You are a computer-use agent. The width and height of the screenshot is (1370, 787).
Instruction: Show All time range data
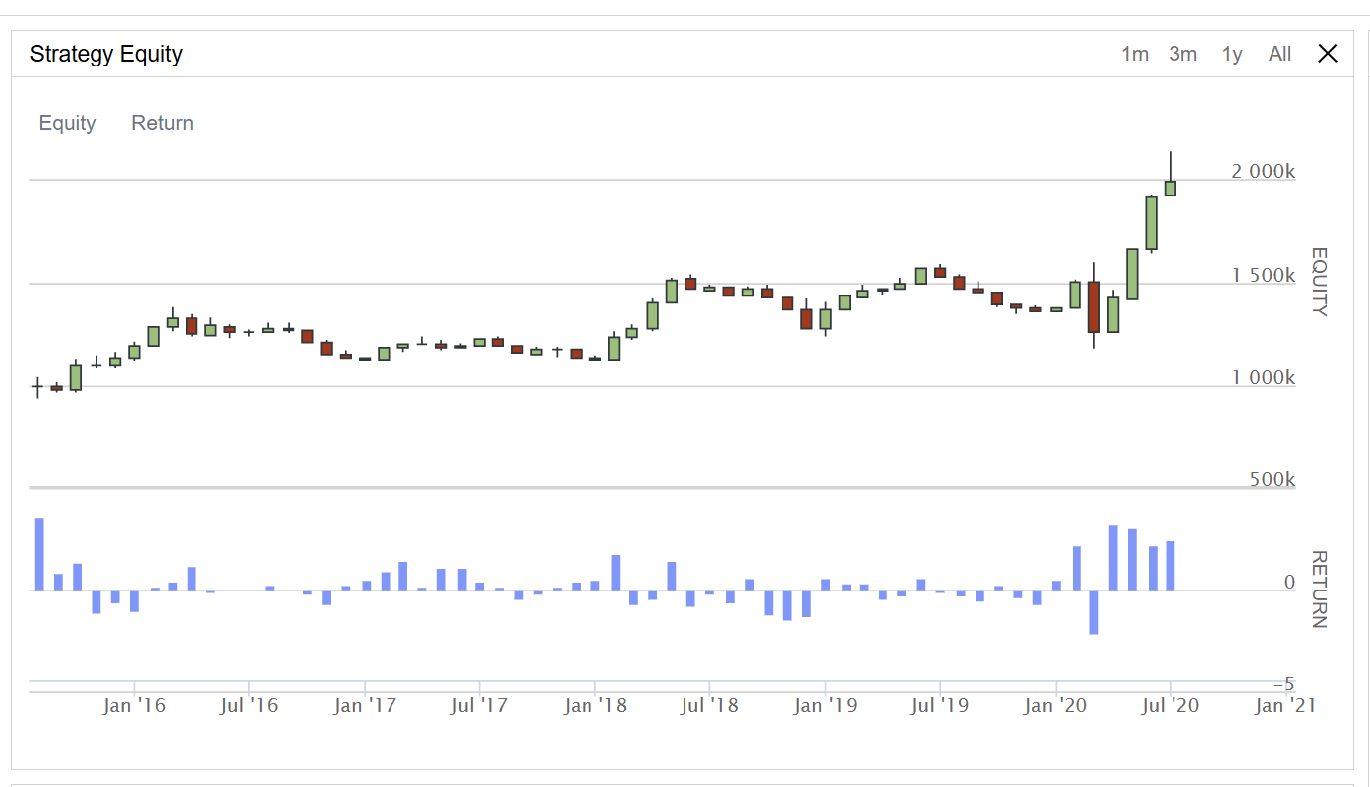coord(1279,54)
